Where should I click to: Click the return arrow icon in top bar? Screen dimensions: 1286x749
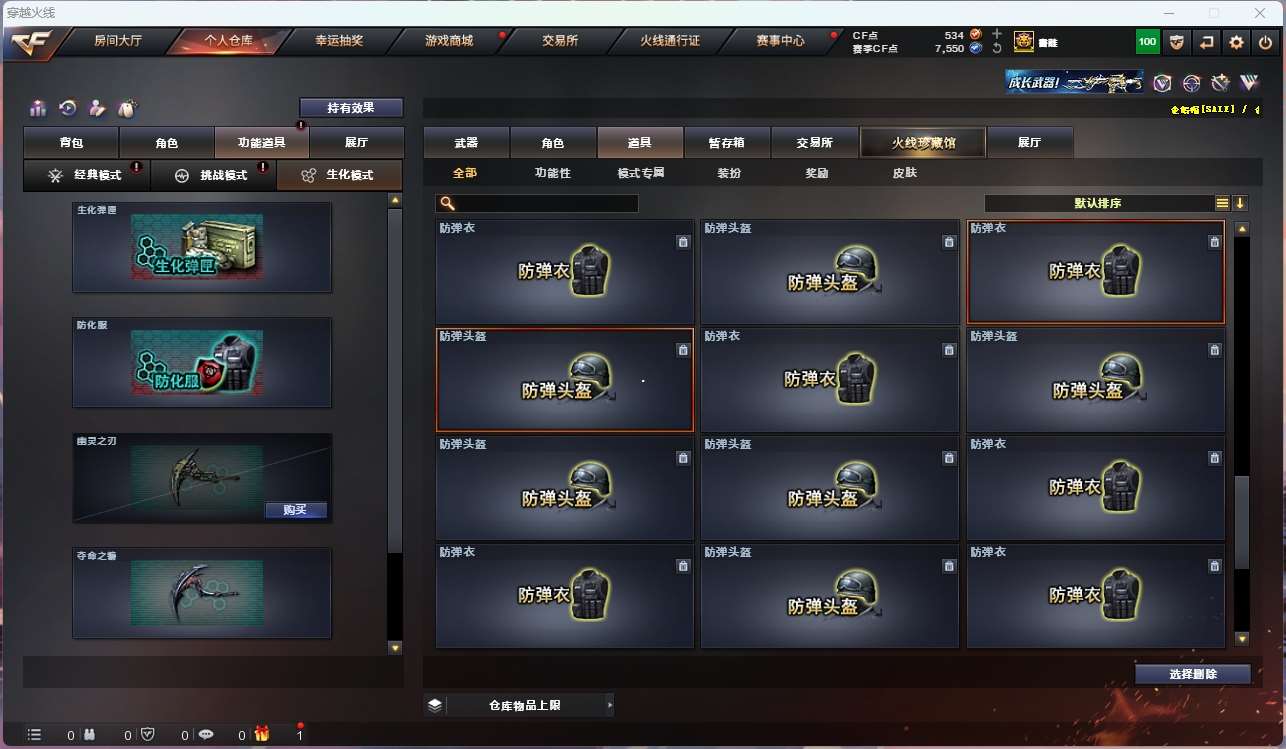(x=1207, y=42)
